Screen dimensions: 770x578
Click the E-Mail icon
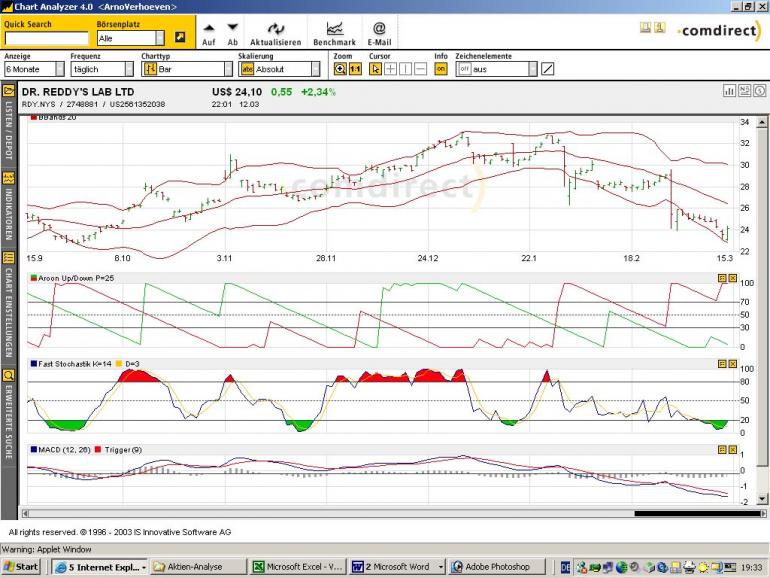pos(379,29)
